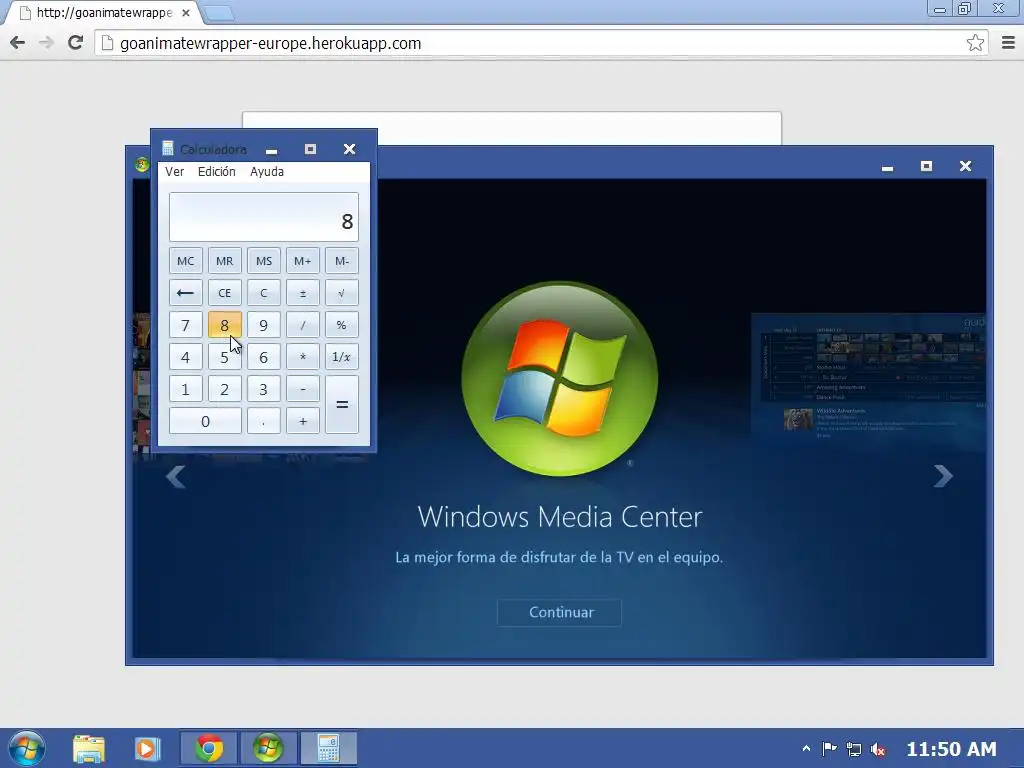Viewport: 1024px width, 768px height.
Task: Click the plus-minus sign button
Action: 302,293
